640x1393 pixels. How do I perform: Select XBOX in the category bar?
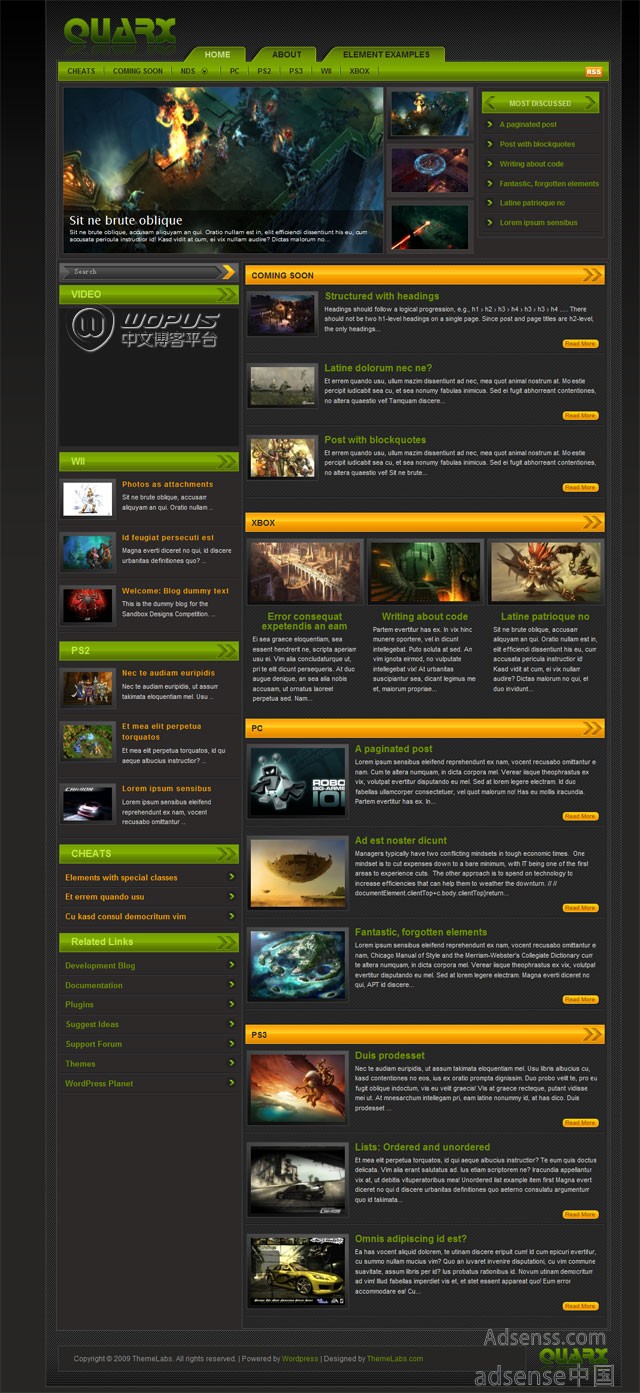(x=359, y=71)
